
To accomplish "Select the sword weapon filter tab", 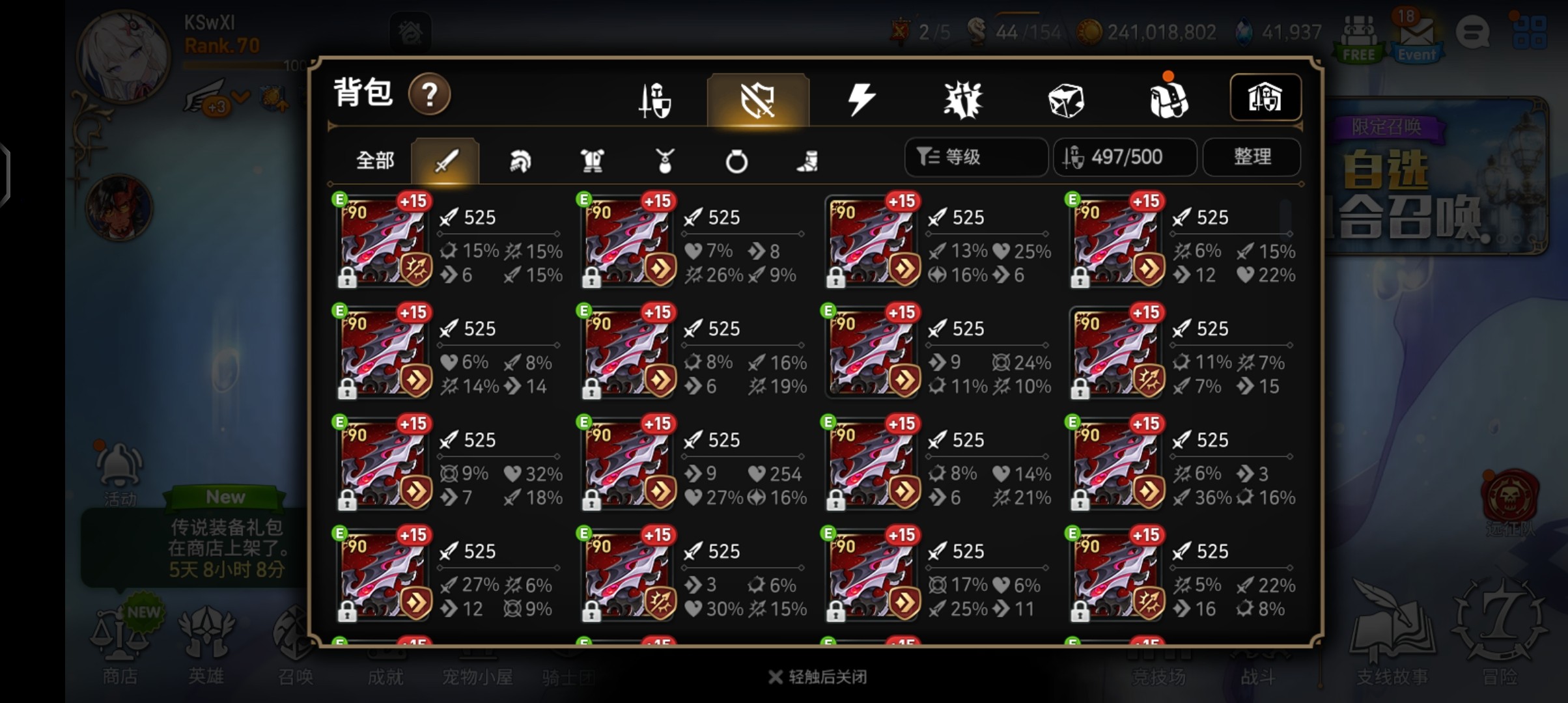I will 445,160.
